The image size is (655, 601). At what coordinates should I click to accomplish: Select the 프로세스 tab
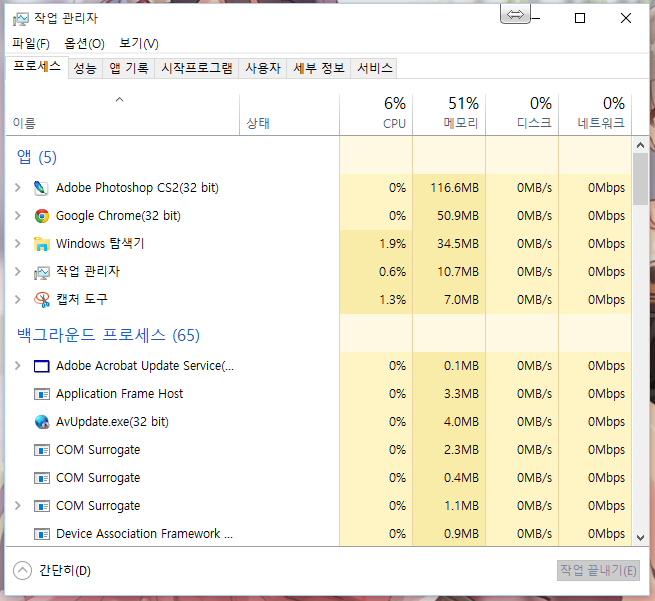click(37, 67)
